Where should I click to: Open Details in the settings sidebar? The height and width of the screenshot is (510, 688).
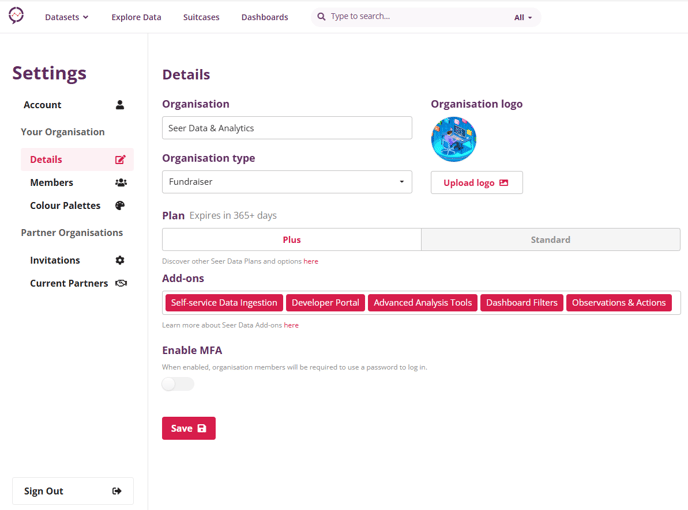[x=77, y=159]
